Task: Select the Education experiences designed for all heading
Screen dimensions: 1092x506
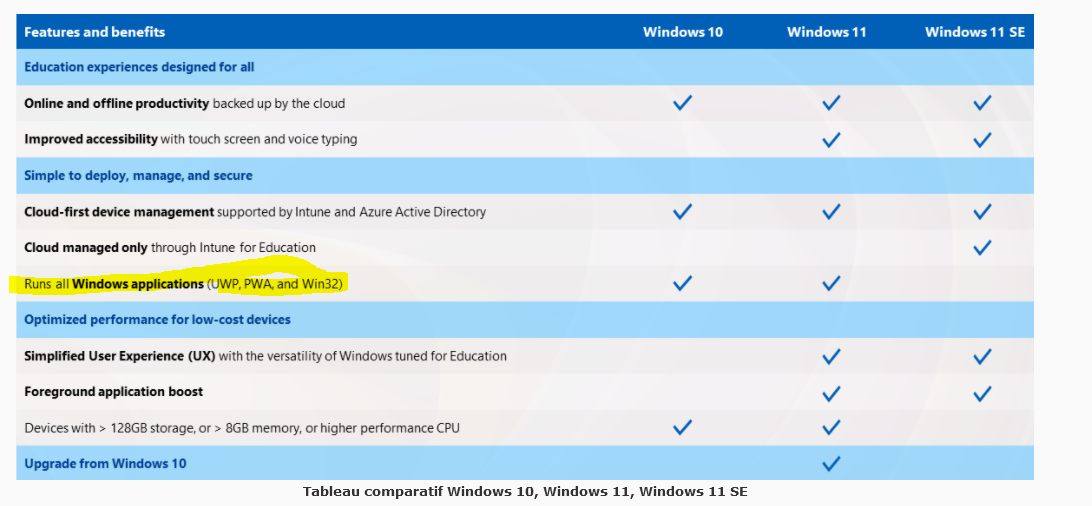Action: 139,68
